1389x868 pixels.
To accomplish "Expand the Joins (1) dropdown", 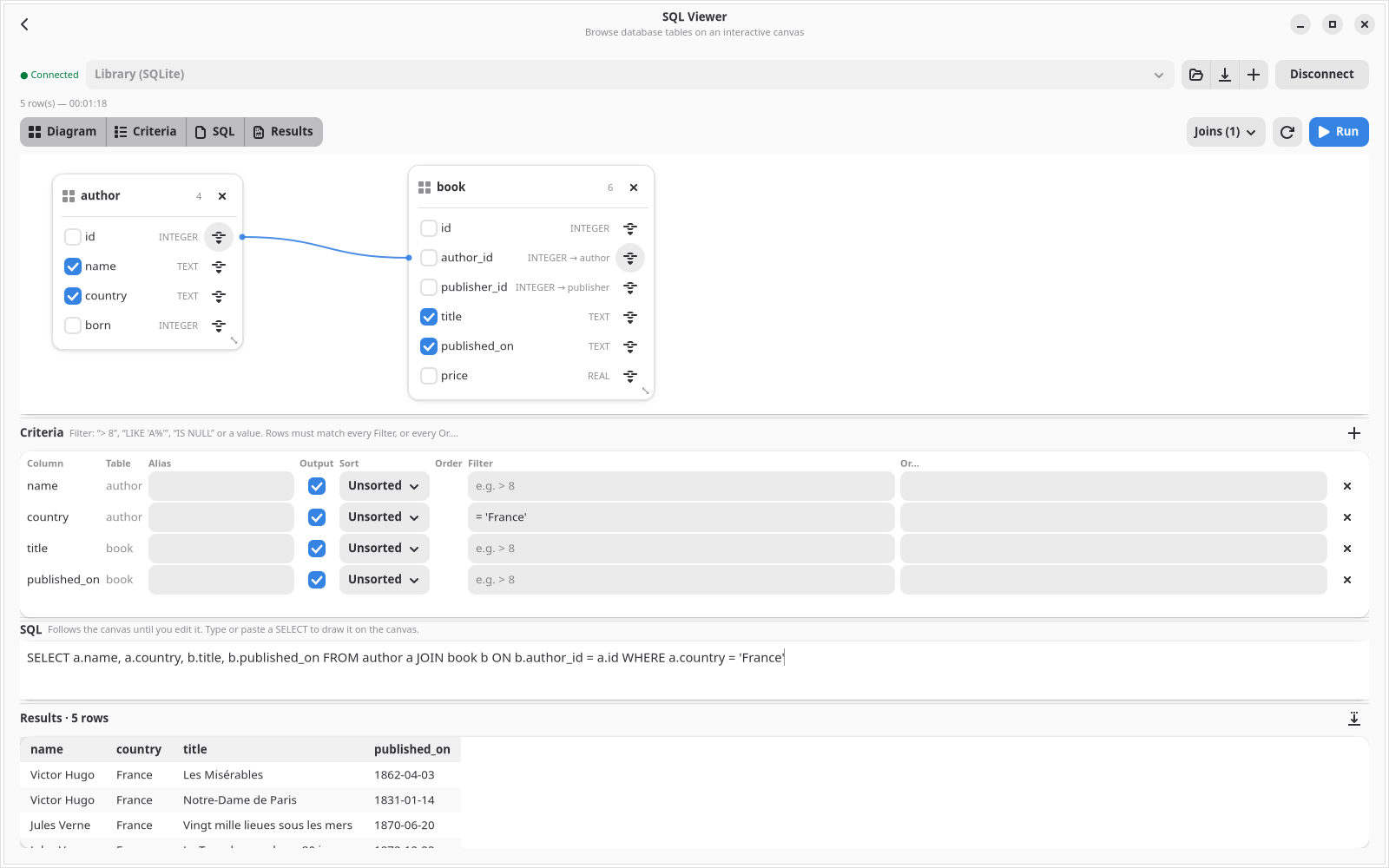I will [x=1225, y=132].
